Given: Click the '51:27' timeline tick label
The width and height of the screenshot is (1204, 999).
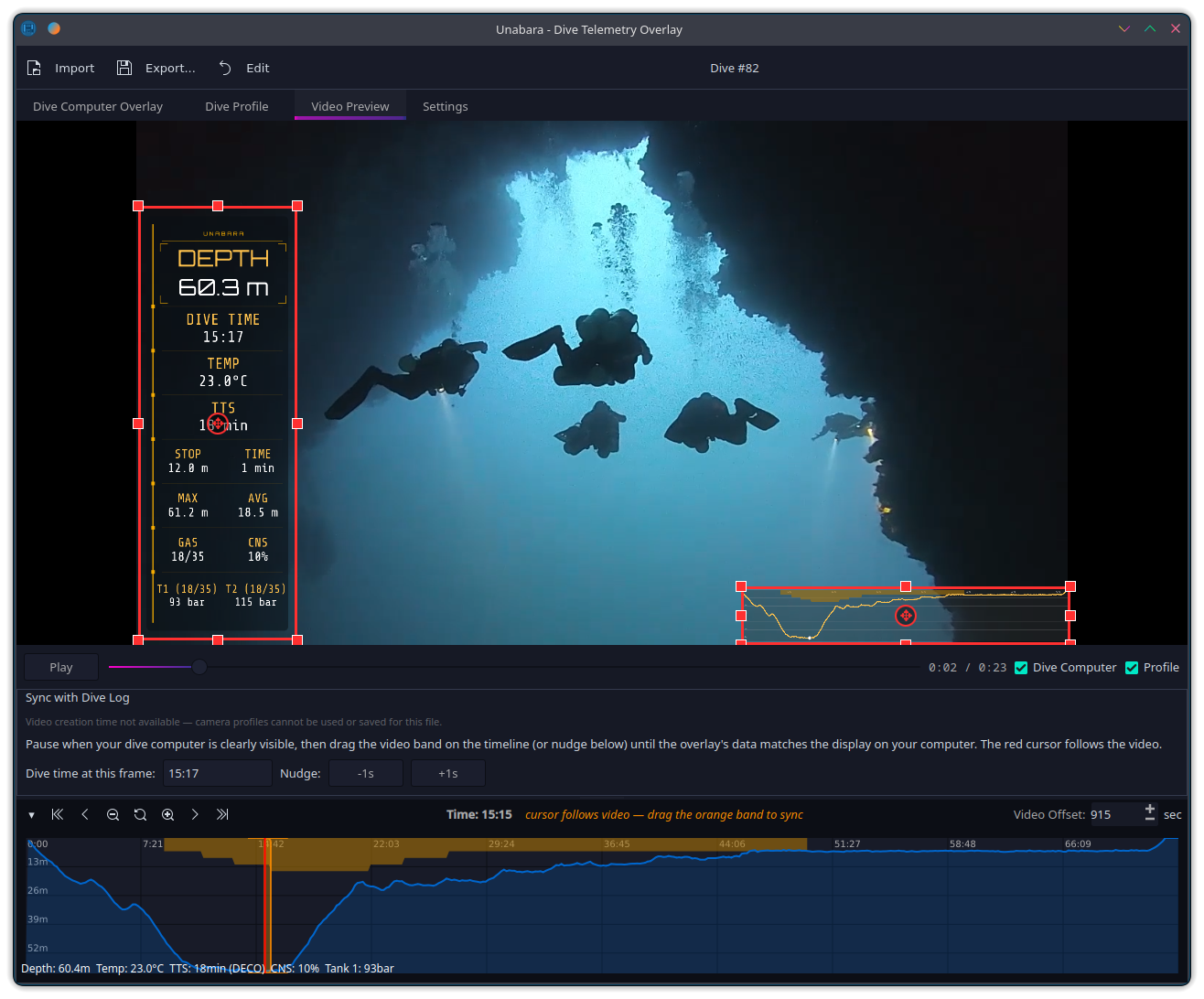Looking at the screenshot, I should click(x=847, y=844).
